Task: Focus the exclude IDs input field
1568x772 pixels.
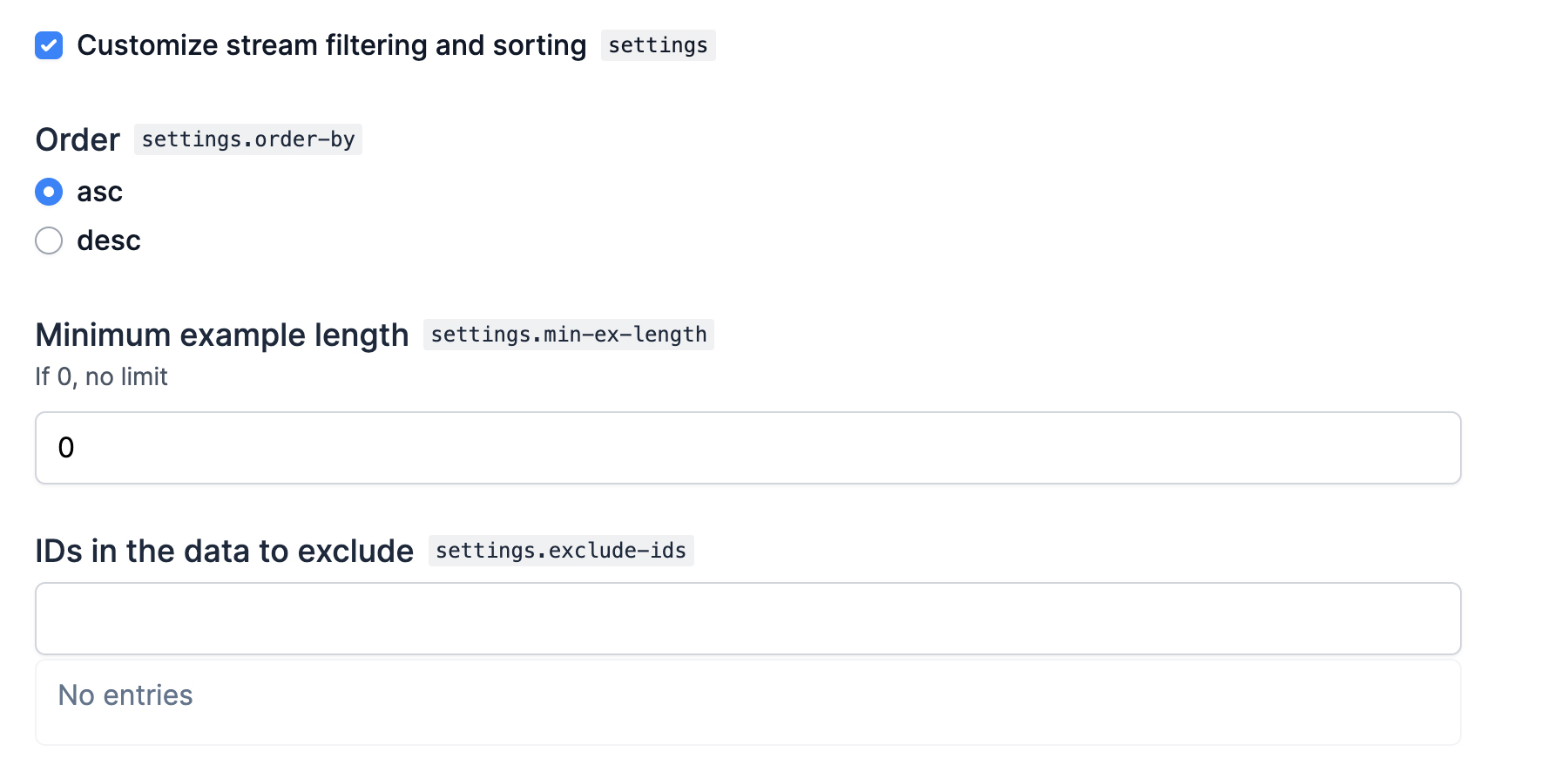Action: [747, 619]
